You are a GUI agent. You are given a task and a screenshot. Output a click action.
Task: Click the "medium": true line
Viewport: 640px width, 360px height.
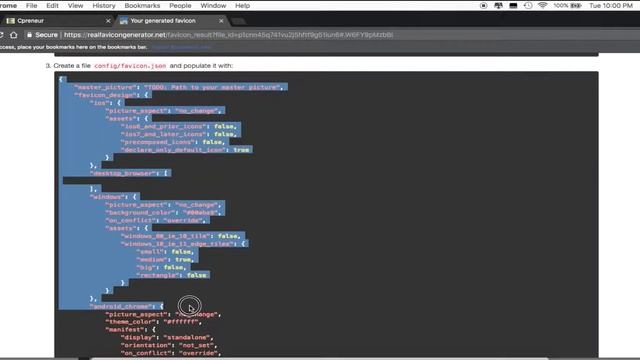click(x=165, y=260)
